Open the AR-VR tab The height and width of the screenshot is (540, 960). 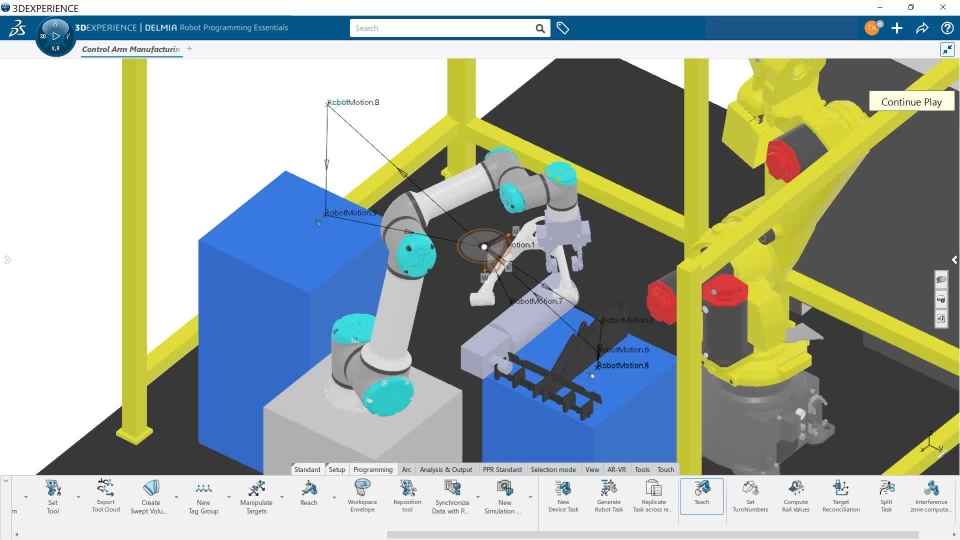click(x=617, y=470)
